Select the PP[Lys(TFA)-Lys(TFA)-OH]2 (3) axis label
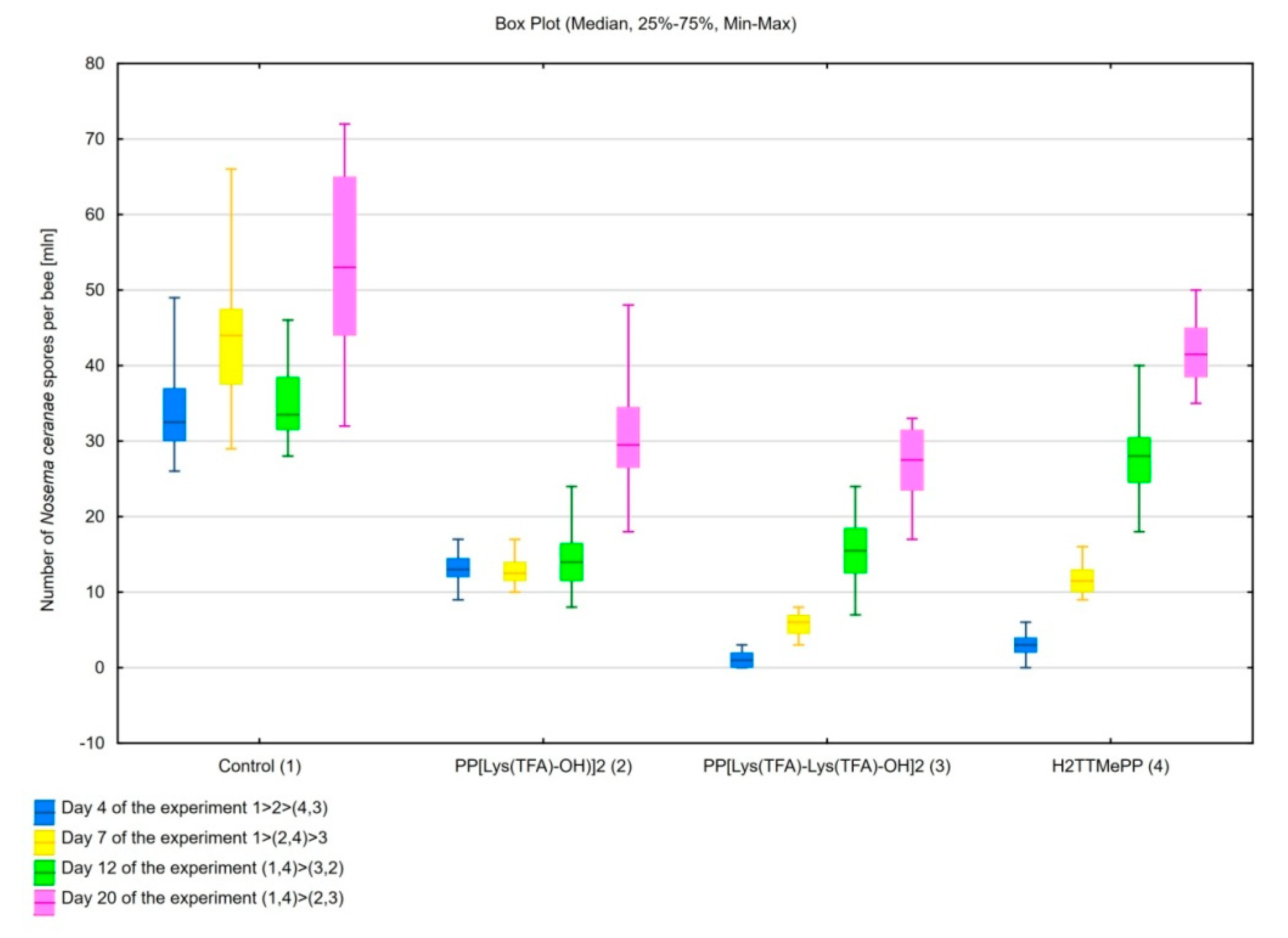1288x938 pixels. pos(826,766)
